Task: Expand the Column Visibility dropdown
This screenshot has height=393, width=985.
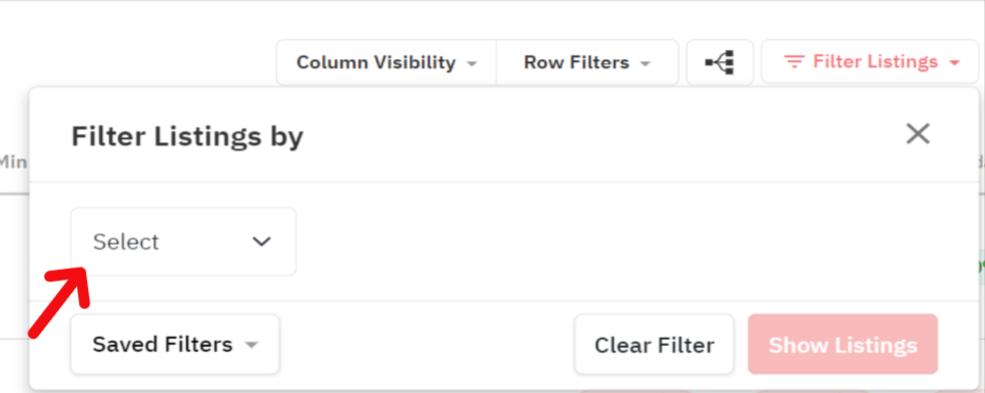Action: pos(386,62)
